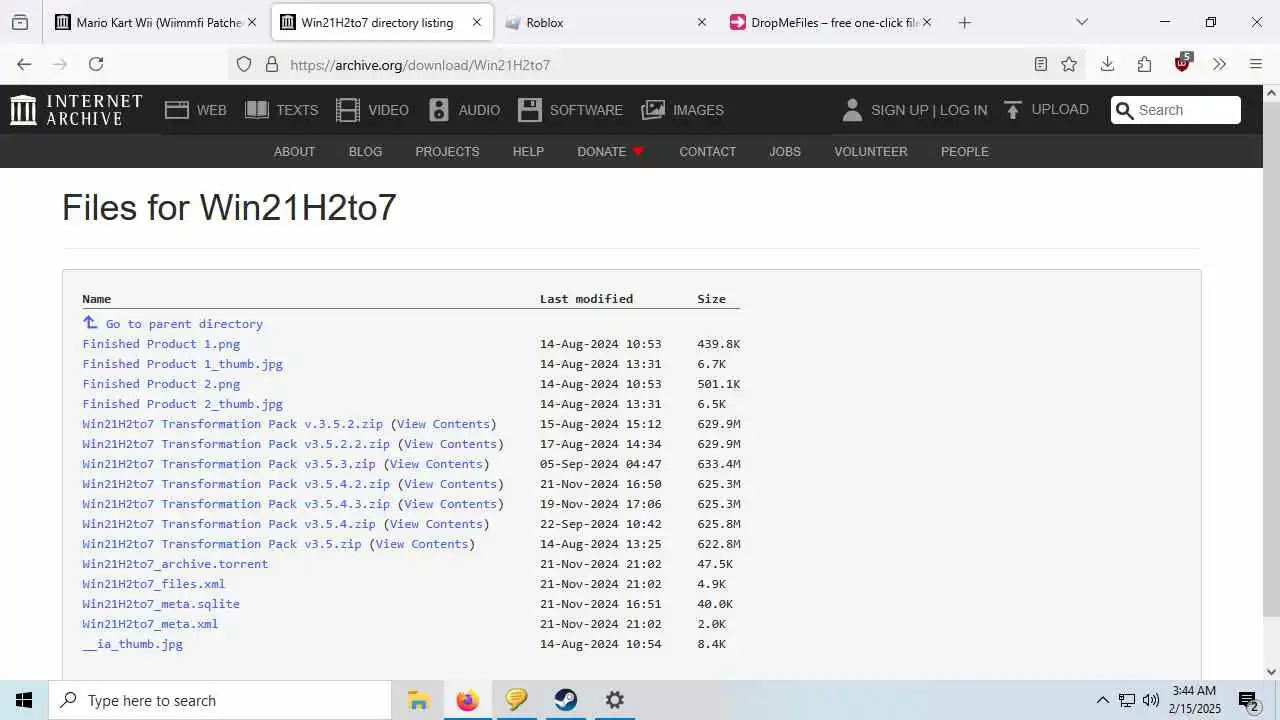Show hidden system tray icons
The width and height of the screenshot is (1280, 720).
(1103, 700)
